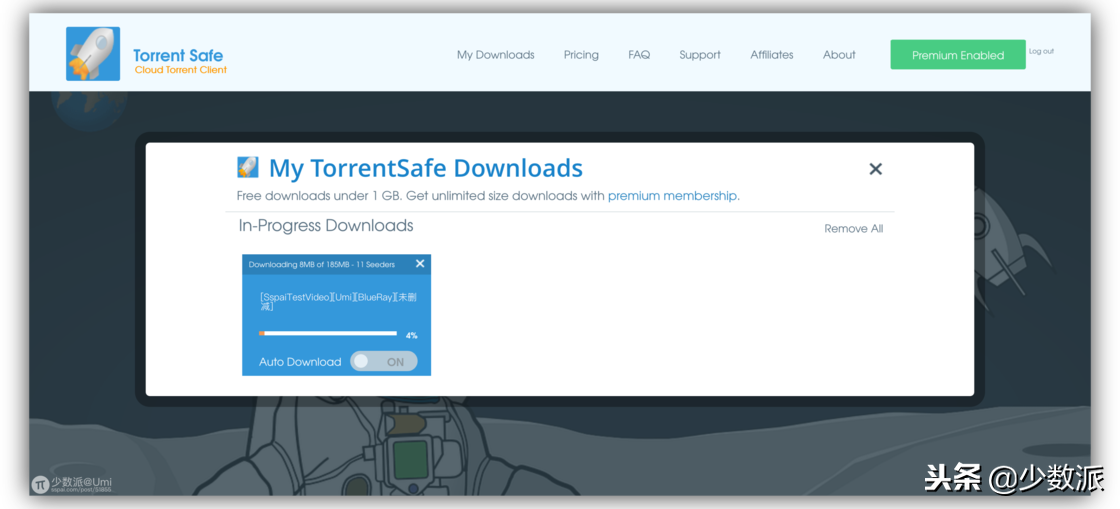Click the Log out link
The image size is (1120, 509).
1041,51
